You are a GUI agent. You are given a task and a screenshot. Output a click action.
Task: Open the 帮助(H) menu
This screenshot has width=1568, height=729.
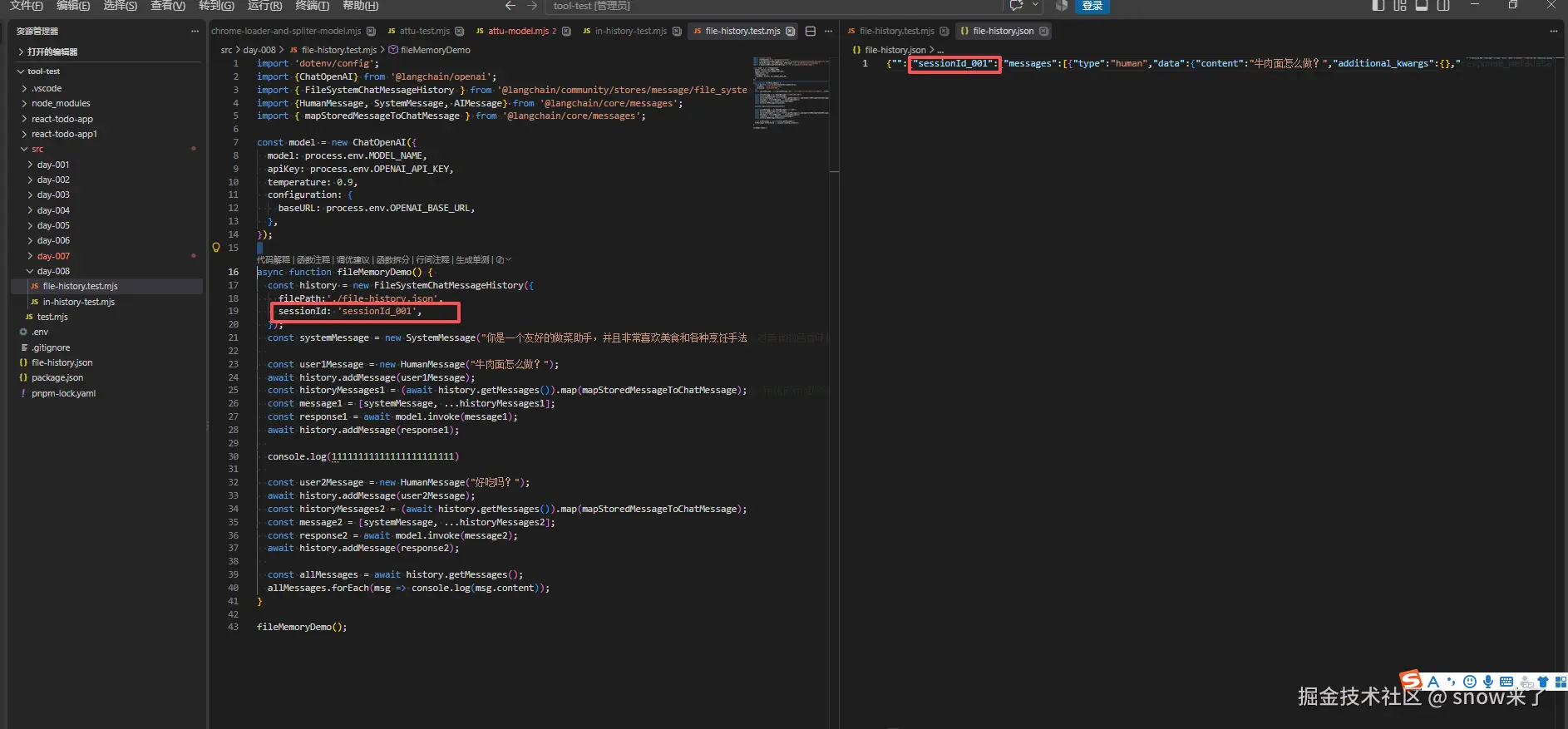click(x=361, y=6)
